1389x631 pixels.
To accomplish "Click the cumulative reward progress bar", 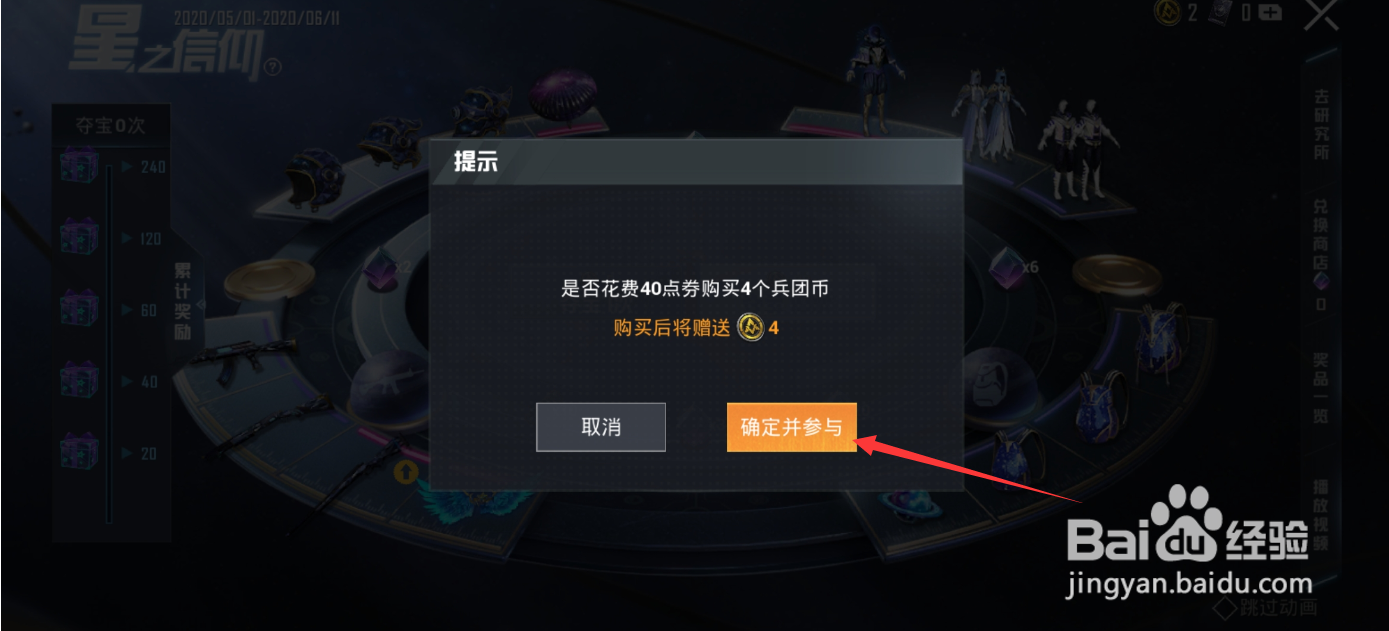I will point(109,345).
